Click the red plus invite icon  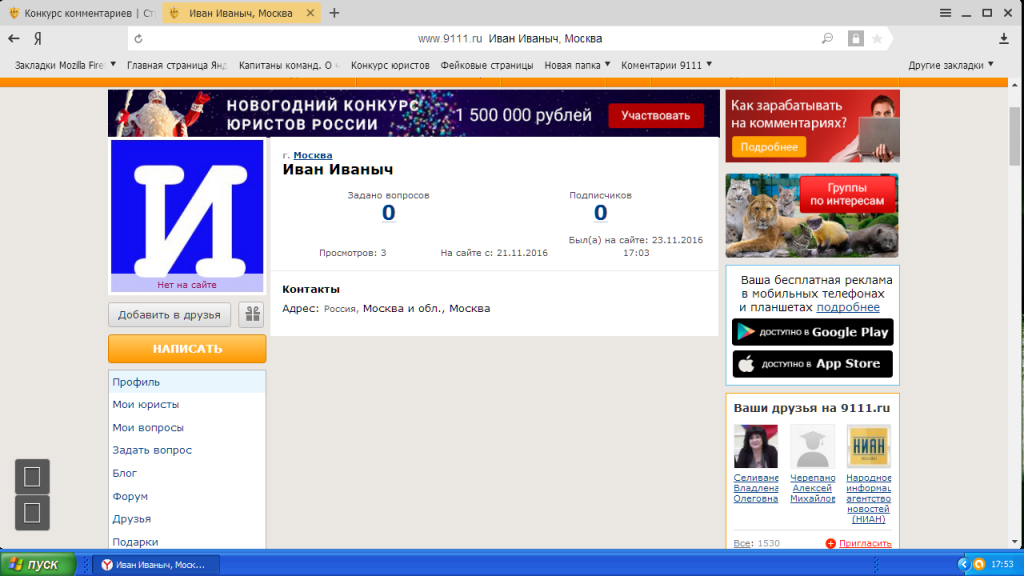[x=830, y=543]
